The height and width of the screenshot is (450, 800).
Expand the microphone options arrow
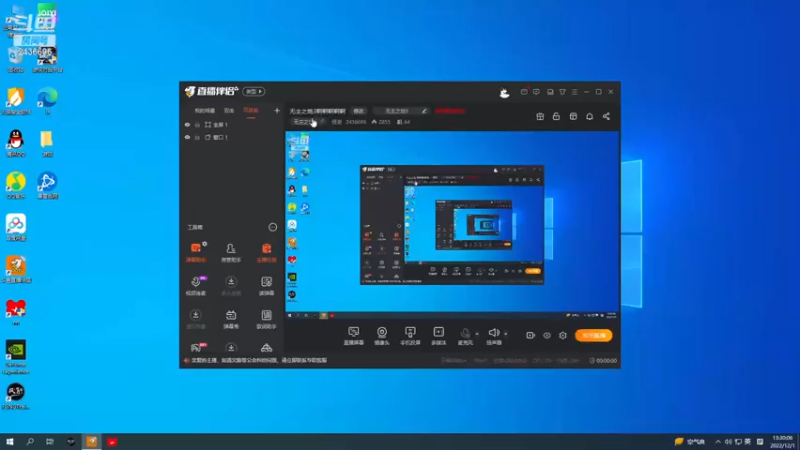[x=477, y=334]
